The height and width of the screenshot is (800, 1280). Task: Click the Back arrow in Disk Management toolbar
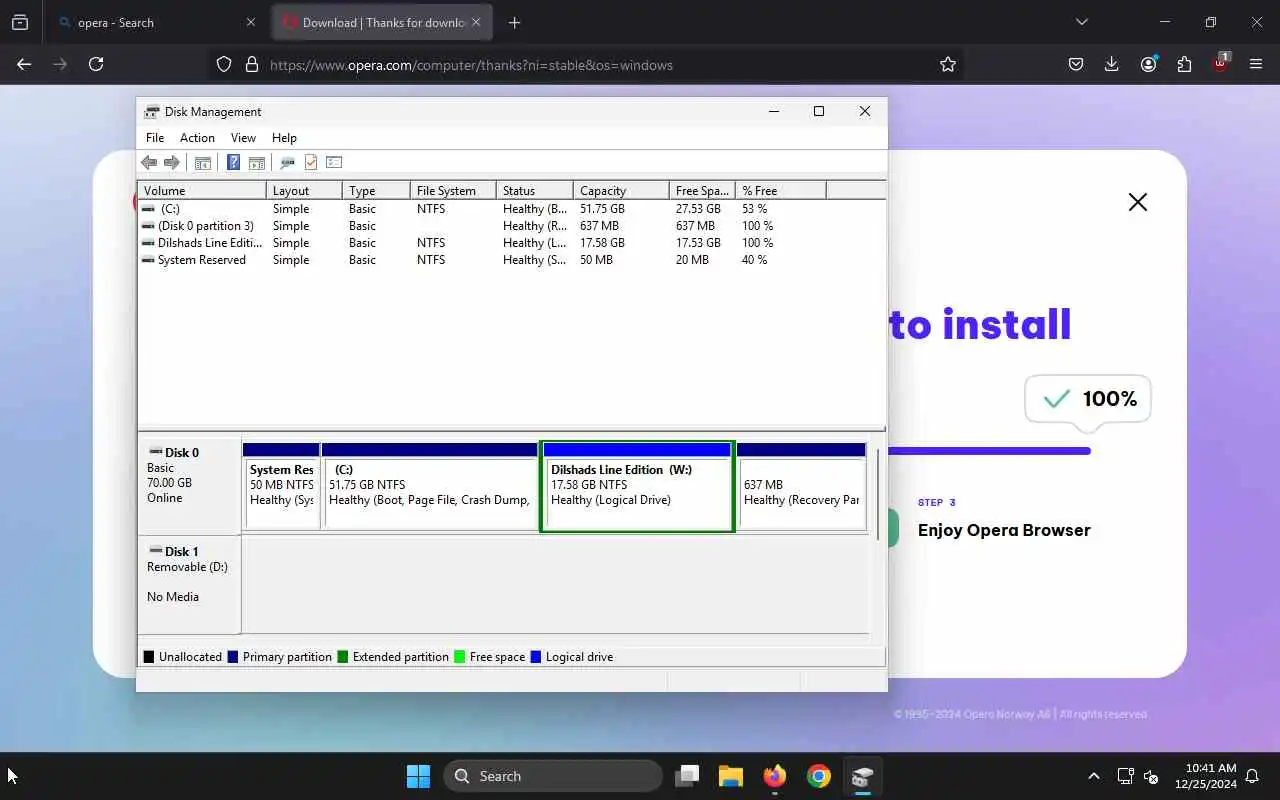pyautogui.click(x=149, y=162)
